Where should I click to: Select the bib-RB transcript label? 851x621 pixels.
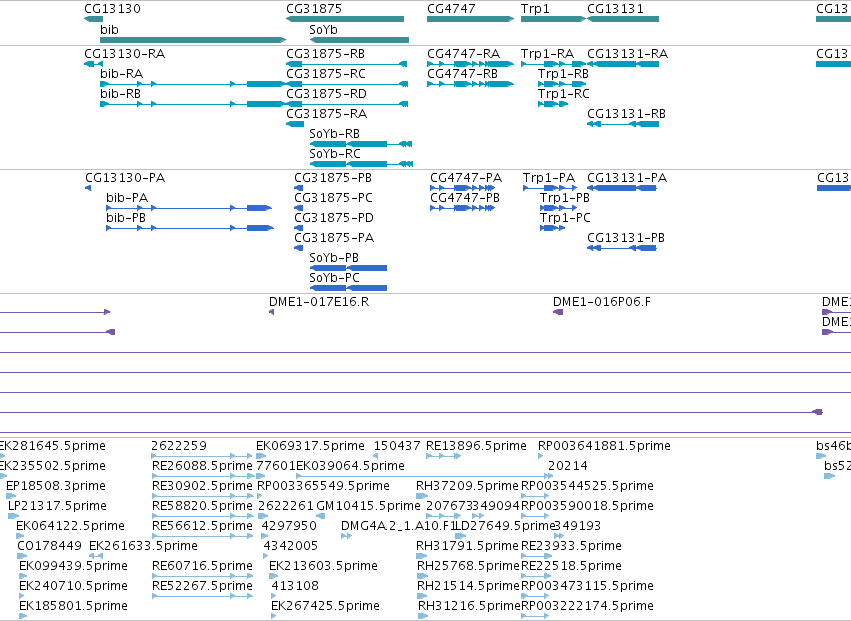pos(120,94)
